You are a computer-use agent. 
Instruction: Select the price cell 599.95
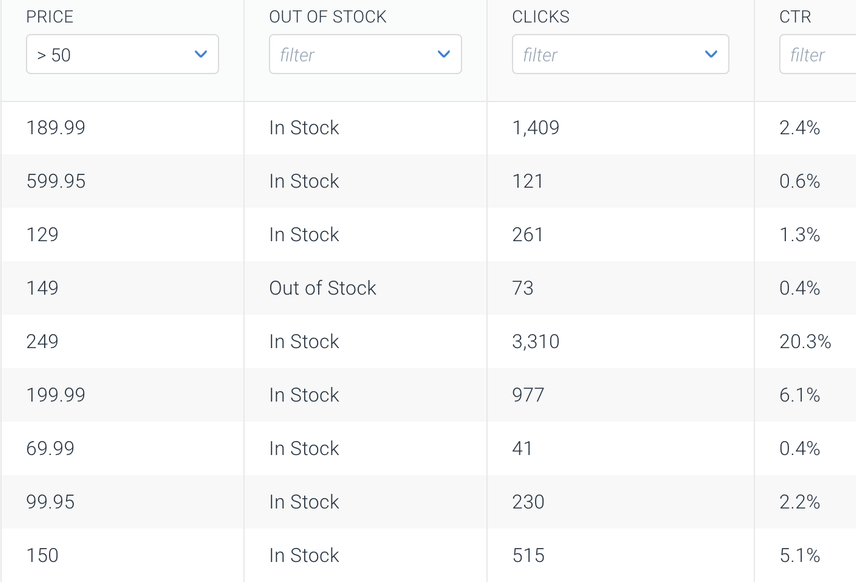pyautogui.click(x=56, y=181)
